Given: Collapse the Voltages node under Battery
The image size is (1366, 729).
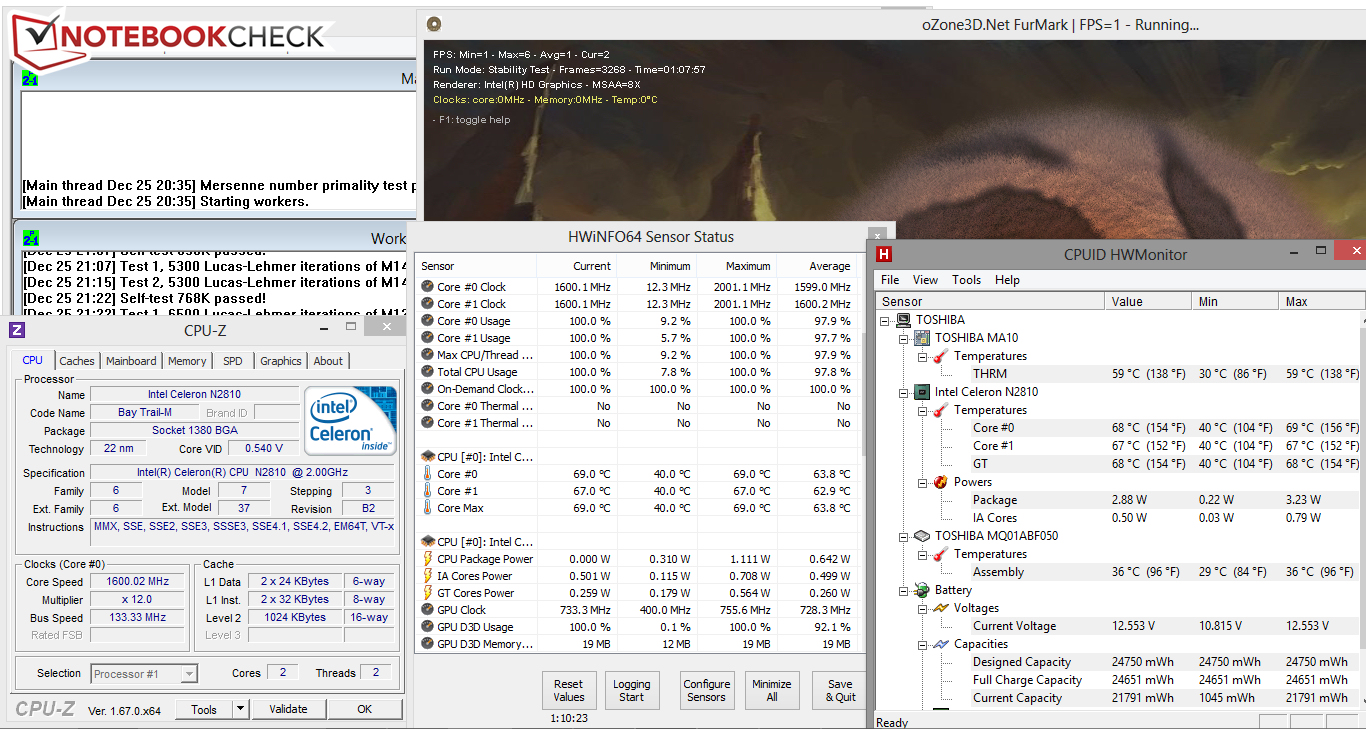Looking at the screenshot, I should pos(922,608).
